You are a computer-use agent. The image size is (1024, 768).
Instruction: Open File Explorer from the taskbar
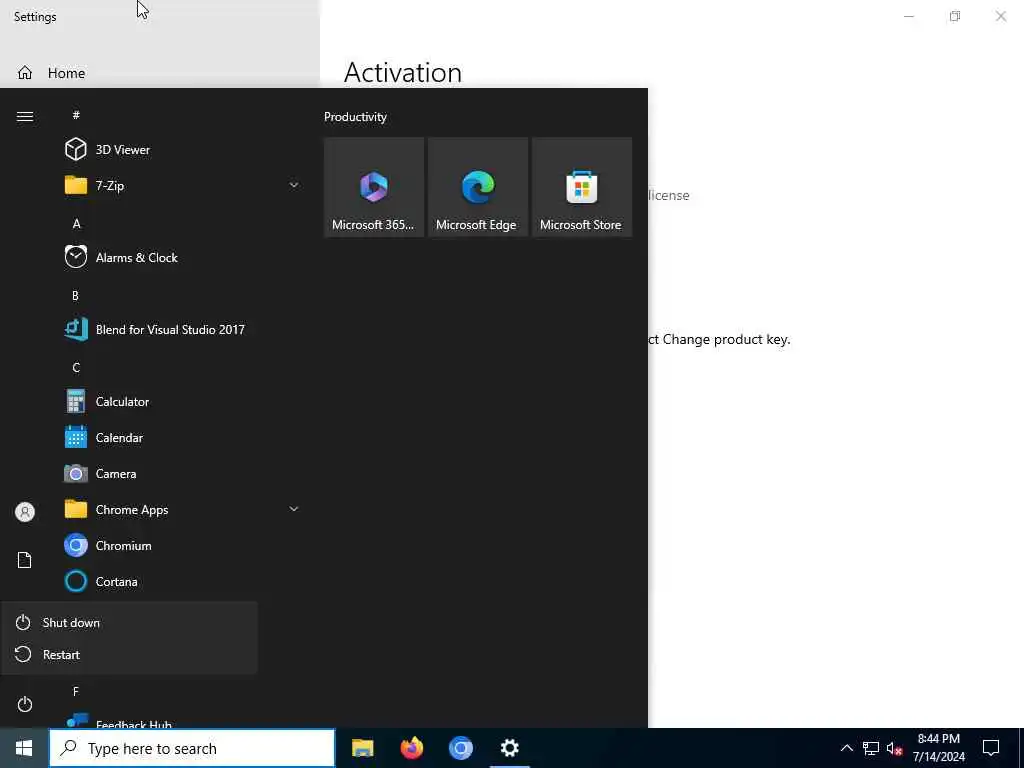[362, 748]
